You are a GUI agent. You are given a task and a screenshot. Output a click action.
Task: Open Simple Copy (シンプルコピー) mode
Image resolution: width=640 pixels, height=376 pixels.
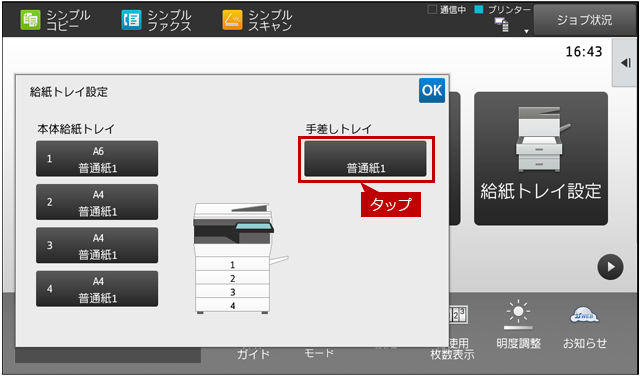(56, 20)
